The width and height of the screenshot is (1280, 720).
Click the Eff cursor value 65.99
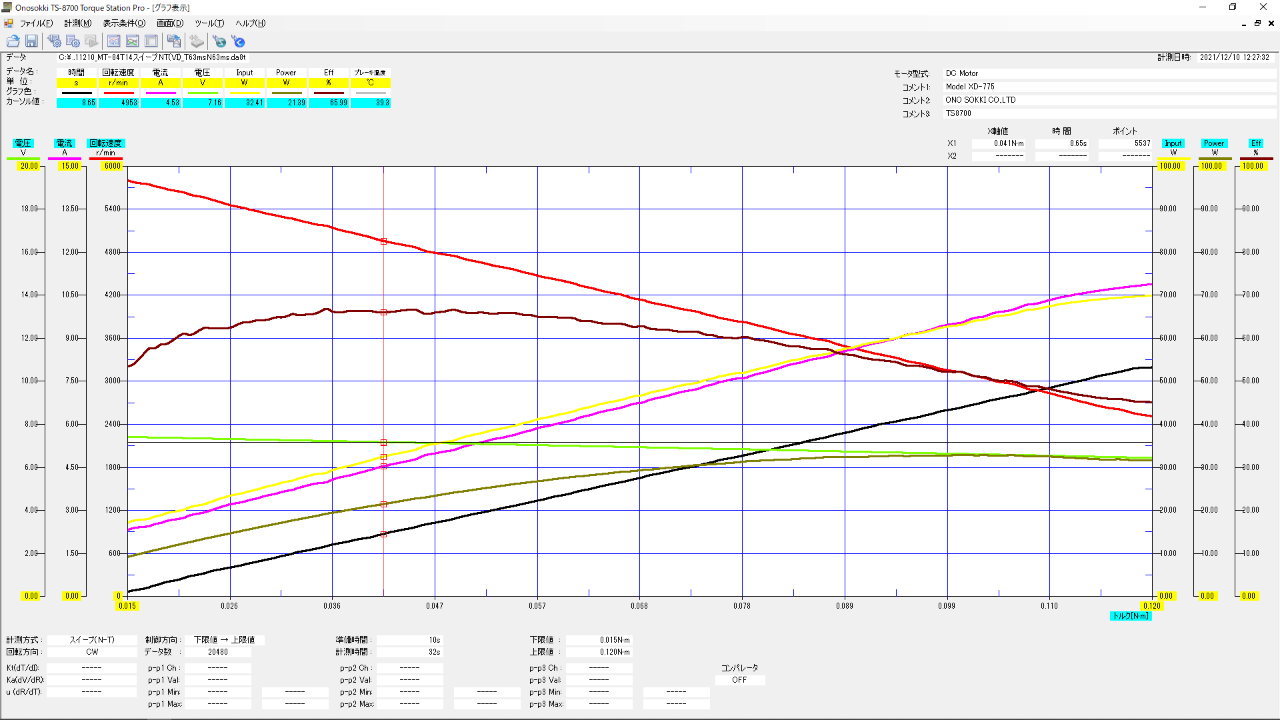pos(328,103)
